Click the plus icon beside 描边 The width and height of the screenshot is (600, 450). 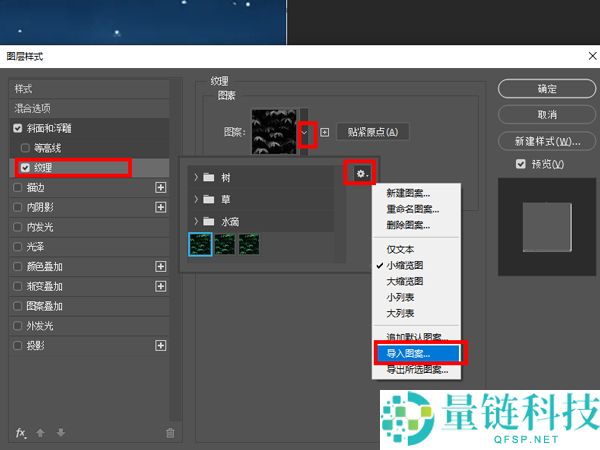pyautogui.click(x=160, y=187)
